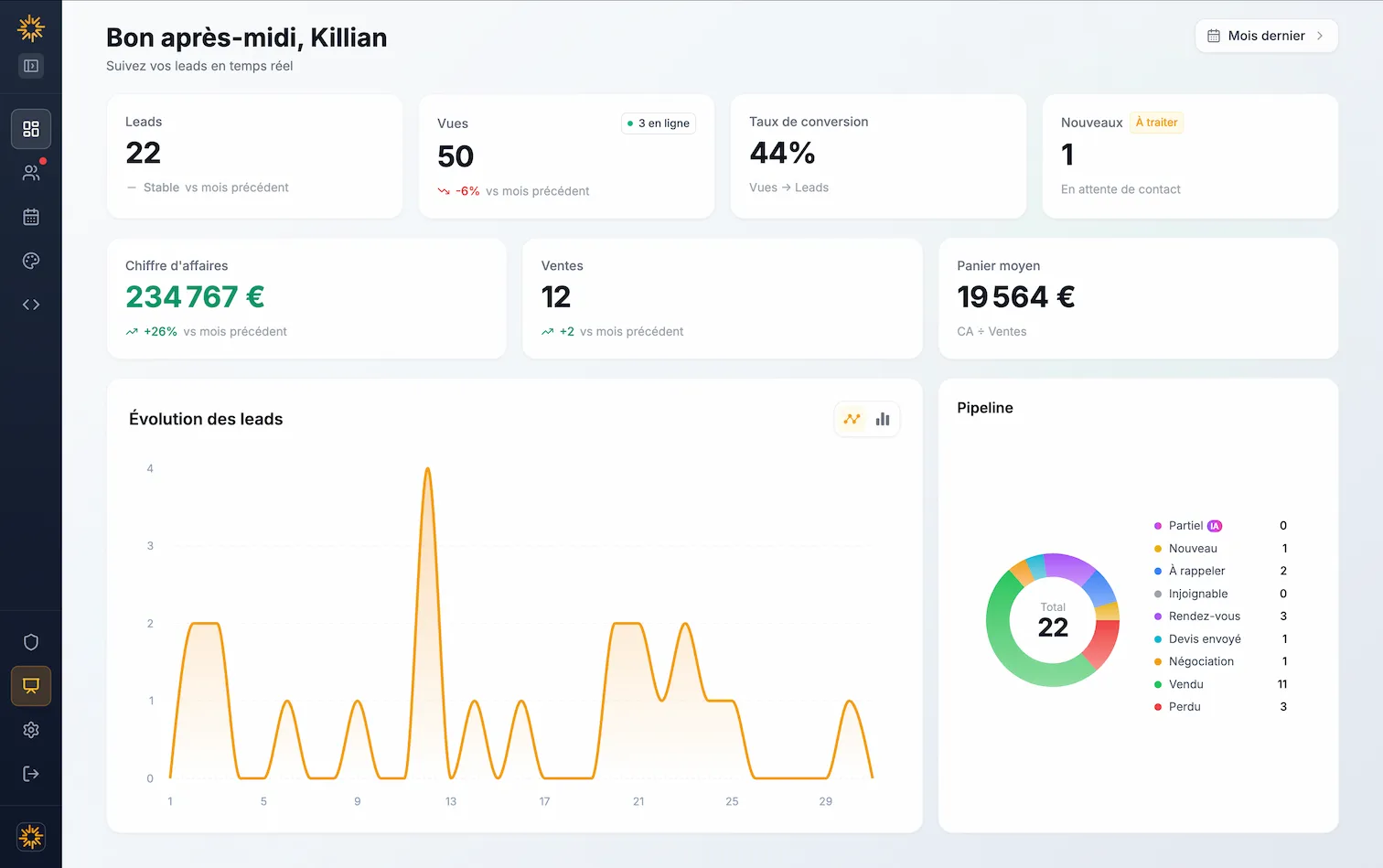Screen dimensions: 1383x868
Task: Open the calendar section from sidebar
Action: pyautogui.click(x=31, y=217)
